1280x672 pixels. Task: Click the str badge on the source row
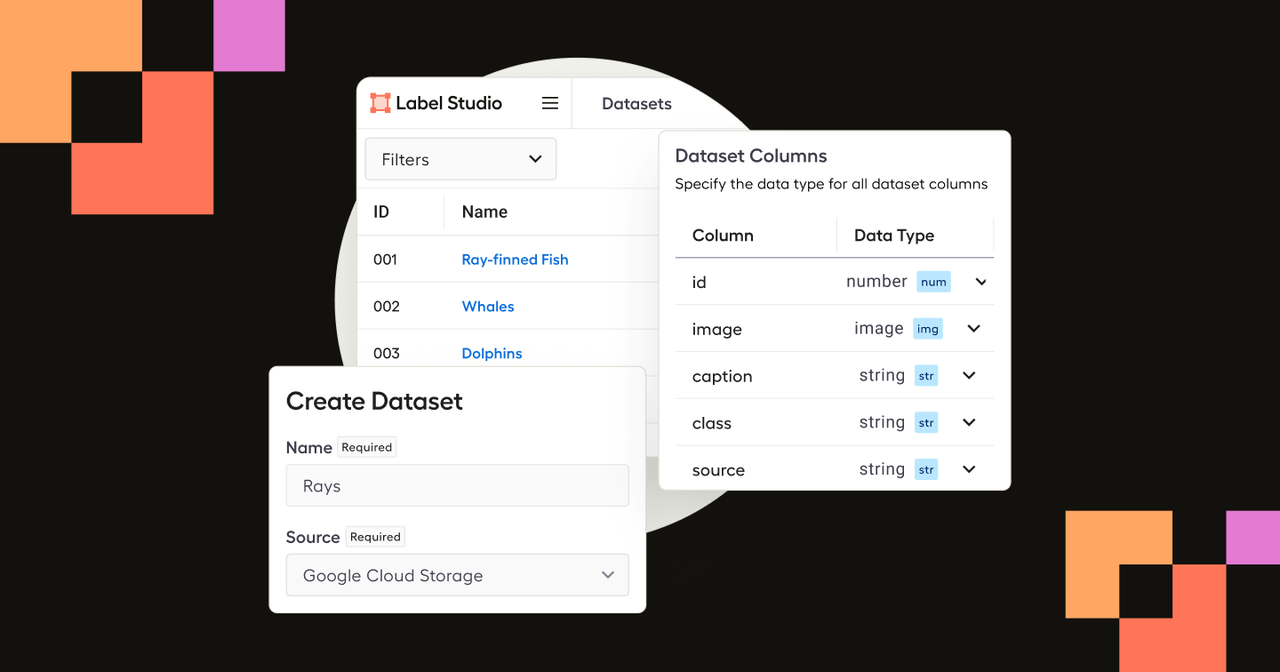tap(926, 469)
